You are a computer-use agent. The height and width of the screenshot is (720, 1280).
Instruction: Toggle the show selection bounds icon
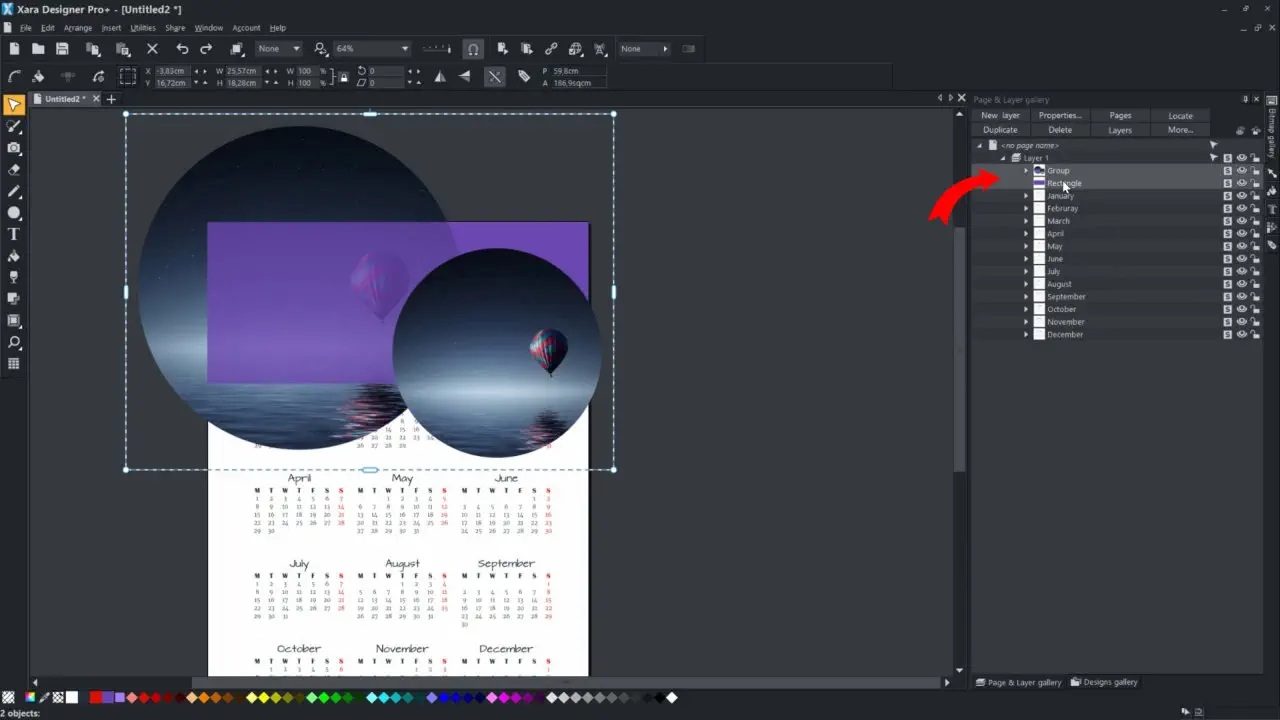click(x=128, y=76)
